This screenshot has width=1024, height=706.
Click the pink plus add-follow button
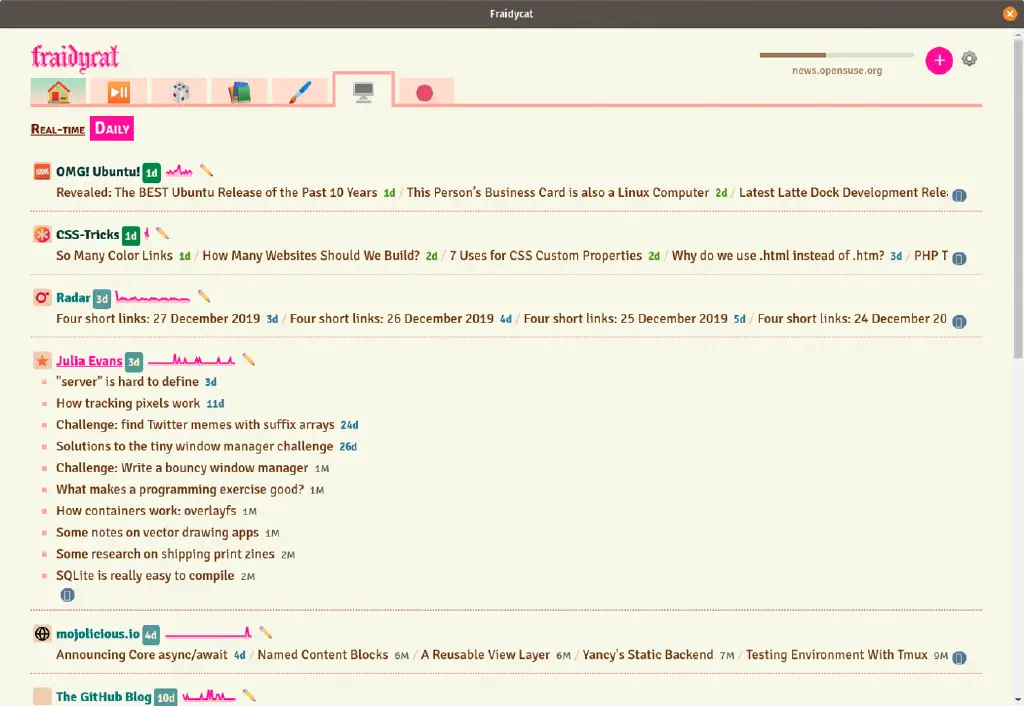(x=939, y=61)
